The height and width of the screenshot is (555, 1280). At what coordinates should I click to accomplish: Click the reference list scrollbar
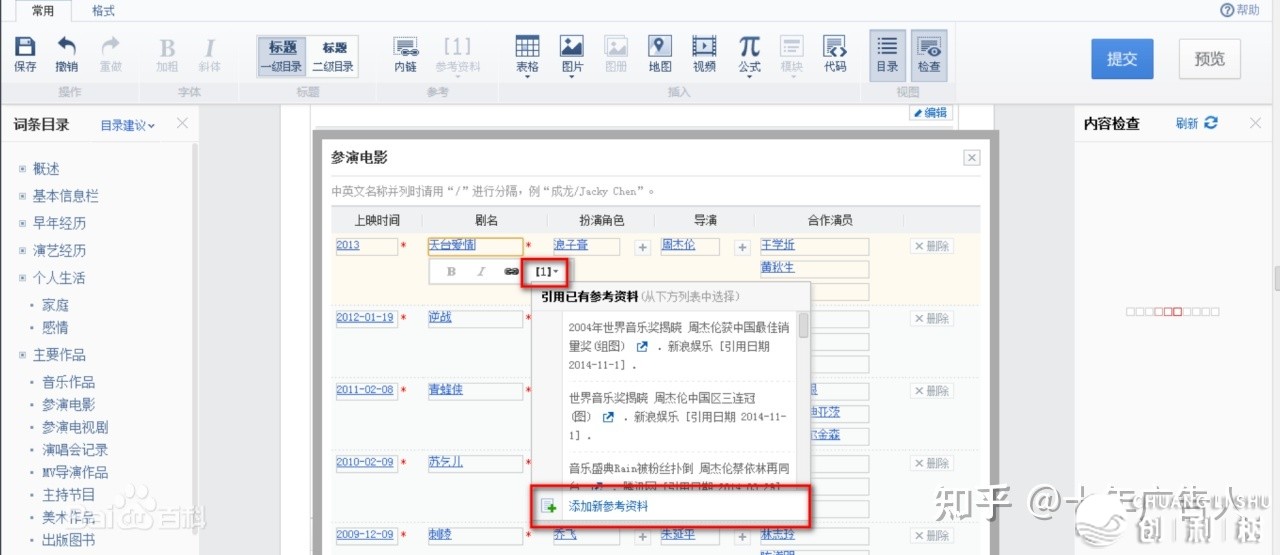[803, 327]
